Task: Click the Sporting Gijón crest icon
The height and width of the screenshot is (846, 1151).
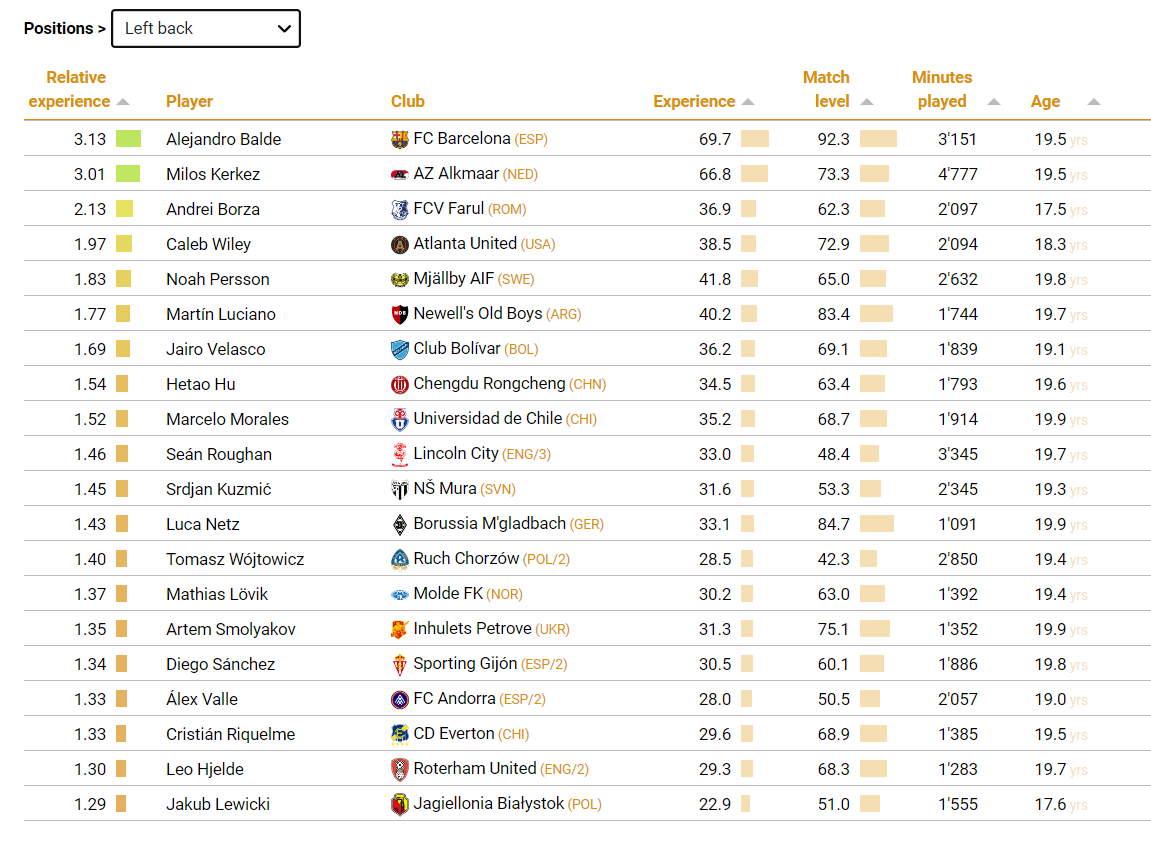Action: click(400, 665)
